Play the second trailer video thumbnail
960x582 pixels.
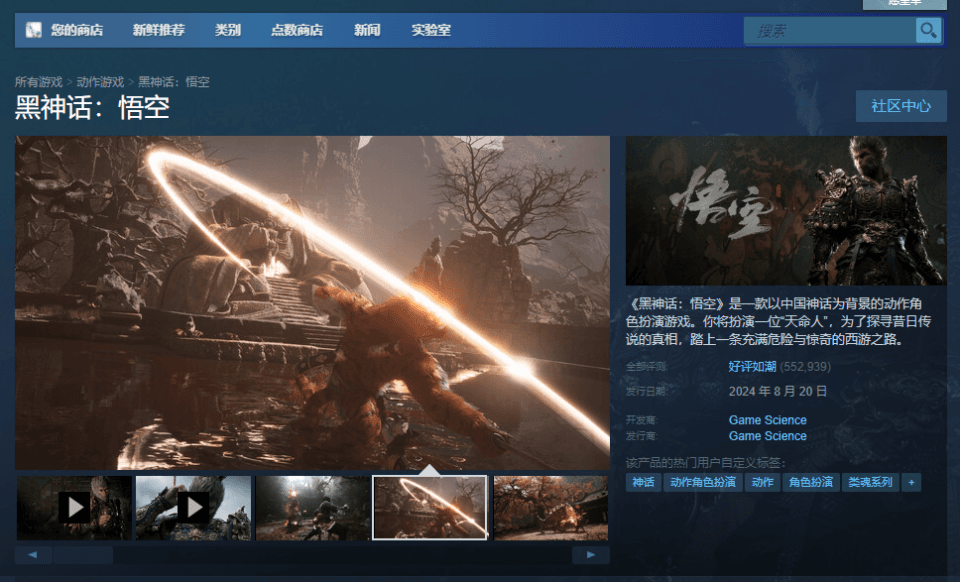coord(193,508)
